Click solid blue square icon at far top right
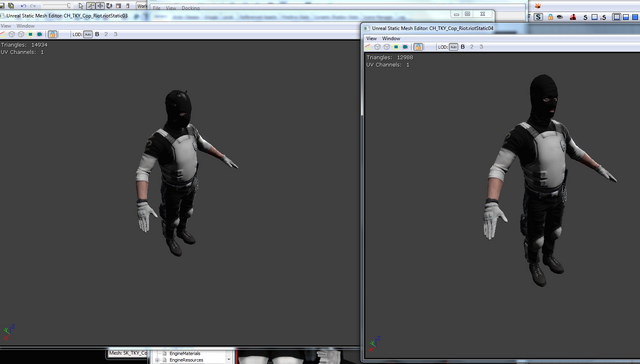The image size is (640, 364). (x=635, y=17)
